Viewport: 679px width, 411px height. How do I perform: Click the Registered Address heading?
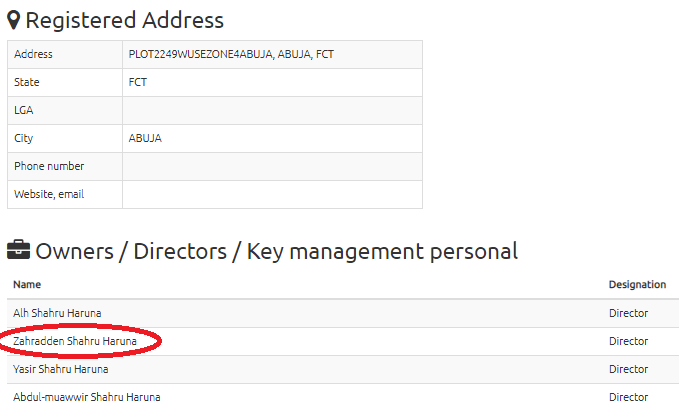pos(125,20)
